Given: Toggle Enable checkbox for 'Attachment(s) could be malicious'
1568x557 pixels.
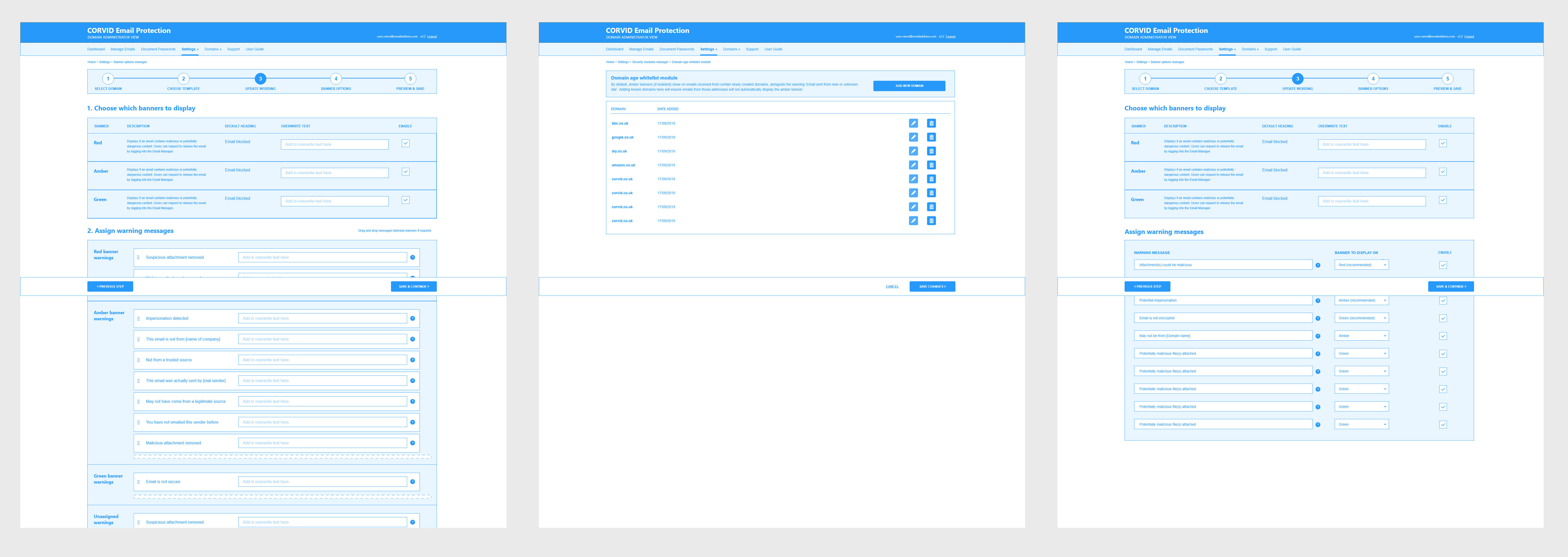Looking at the screenshot, I should [x=1443, y=265].
